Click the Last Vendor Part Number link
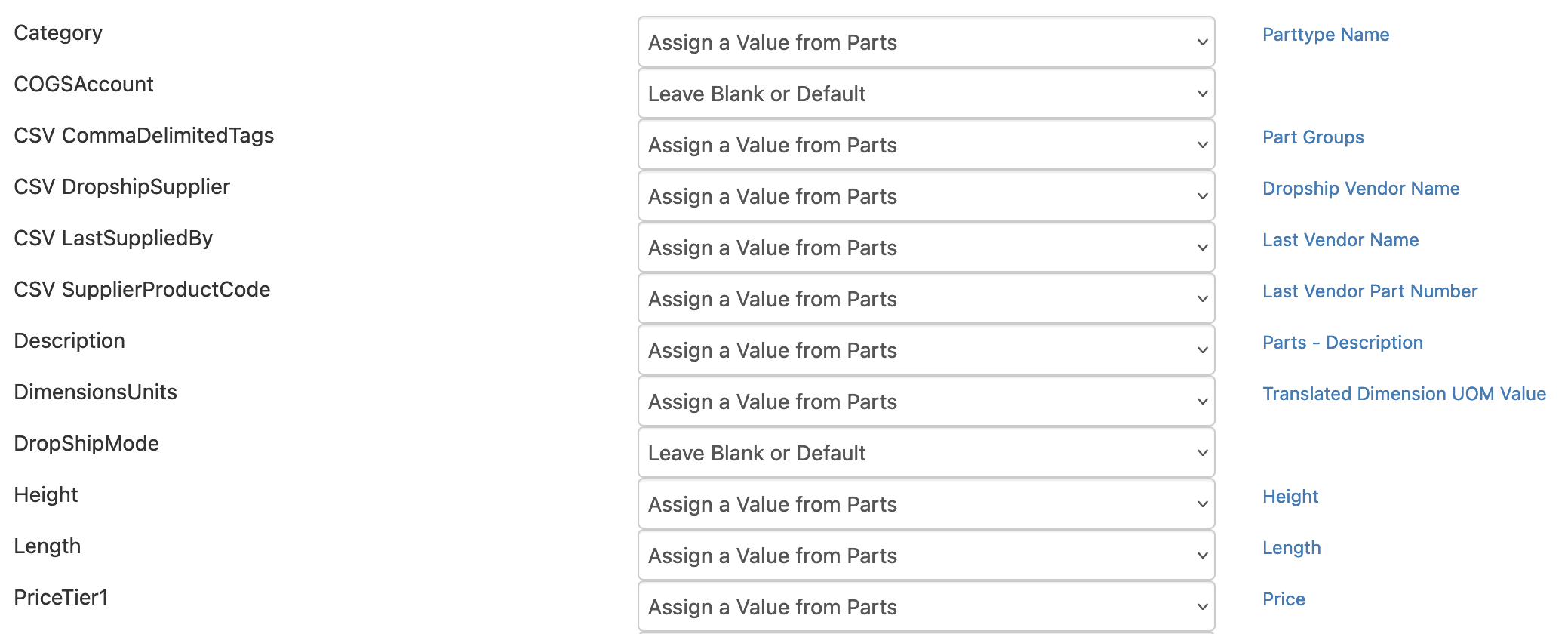Viewport: 1568px width, 634px height. click(x=1370, y=291)
